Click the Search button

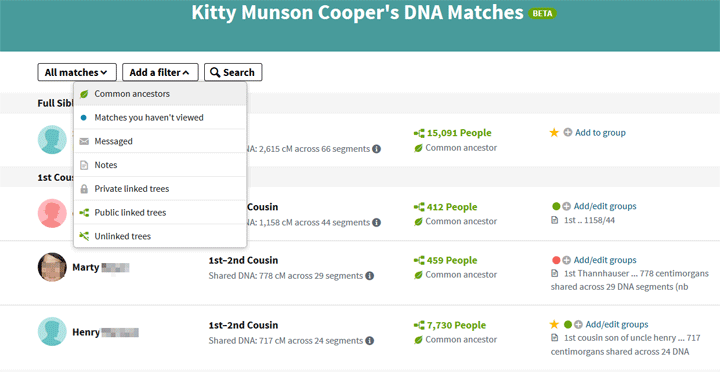coord(233,73)
